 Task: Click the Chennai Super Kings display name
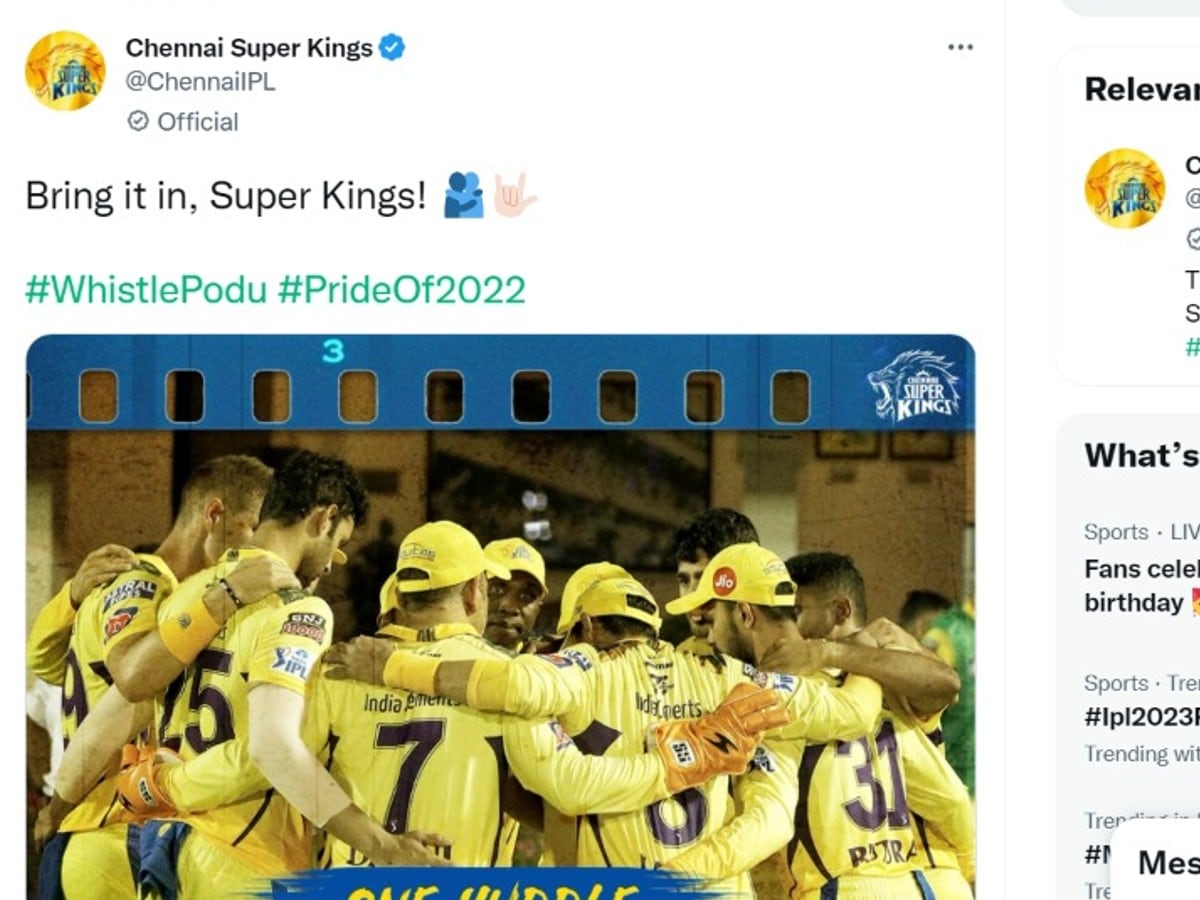tap(249, 47)
